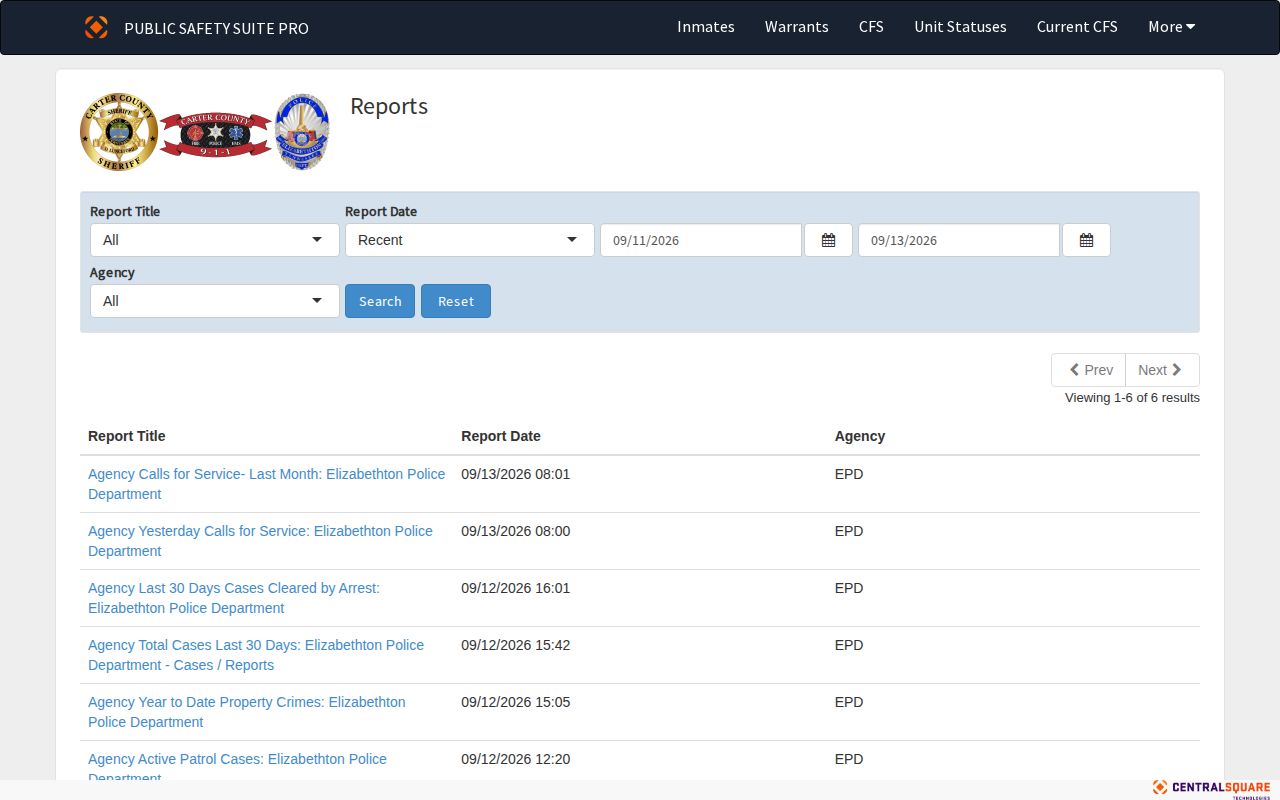The height and width of the screenshot is (800, 1280).
Task: Click the Reports page heading
Action: point(389,106)
